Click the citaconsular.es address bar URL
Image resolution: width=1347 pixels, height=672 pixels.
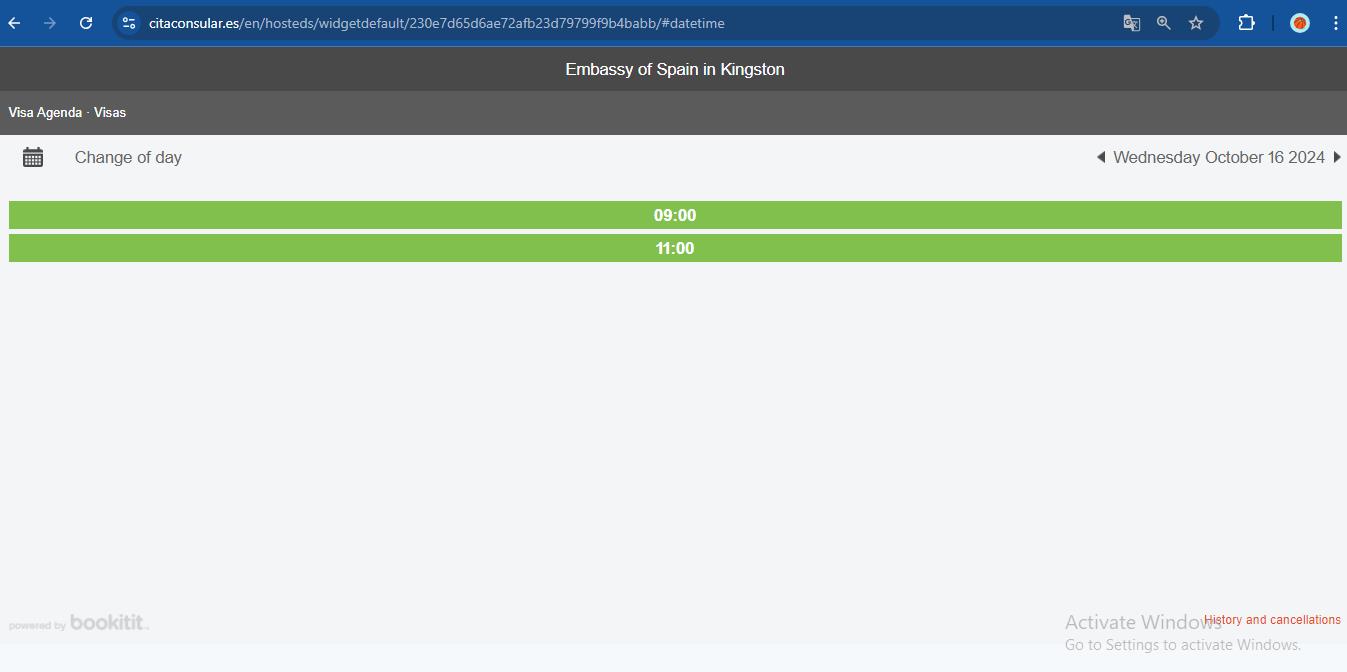[x=436, y=23]
